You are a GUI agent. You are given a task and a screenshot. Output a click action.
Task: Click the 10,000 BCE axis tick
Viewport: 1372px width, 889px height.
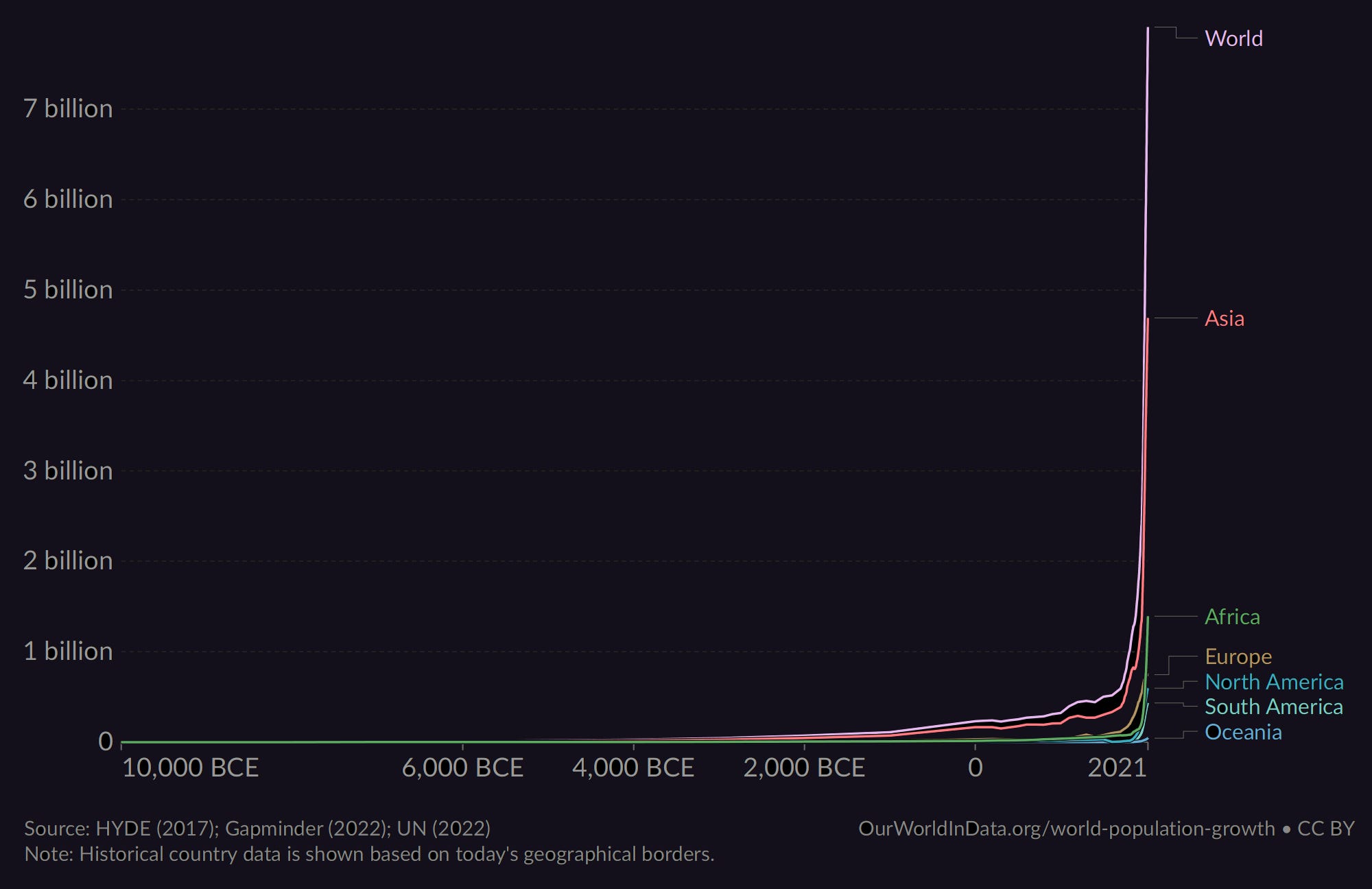(190, 768)
